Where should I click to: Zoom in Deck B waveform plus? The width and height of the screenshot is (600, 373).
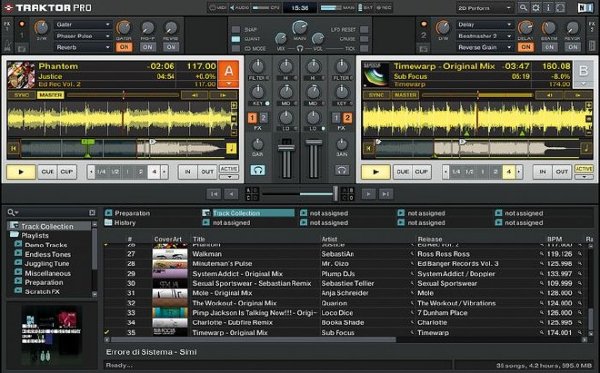click(589, 106)
